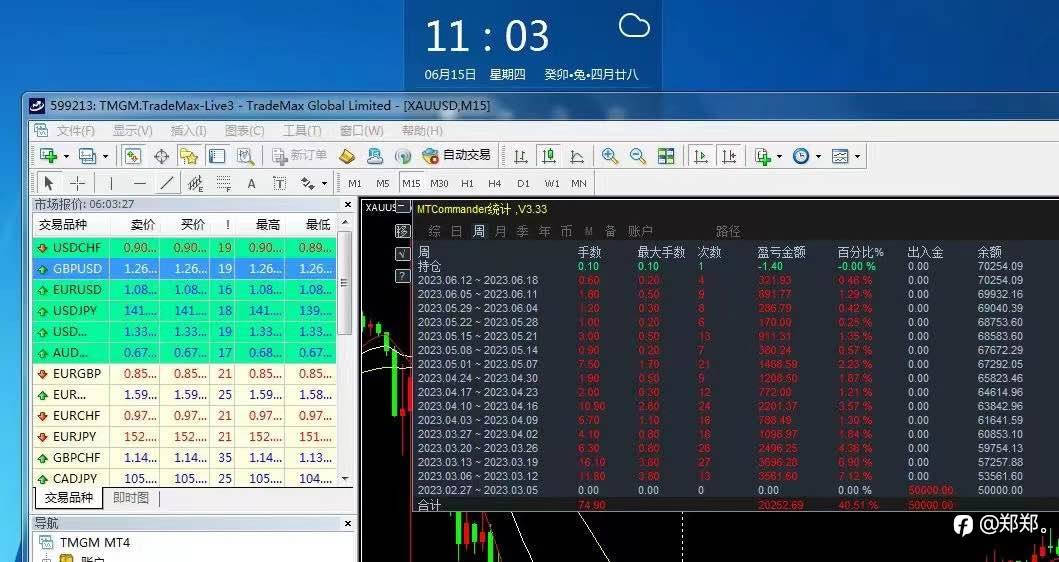Open the Strategy Tester magnifier icon
This screenshot has height=562, width=1059.
click(x=245, y=156)
